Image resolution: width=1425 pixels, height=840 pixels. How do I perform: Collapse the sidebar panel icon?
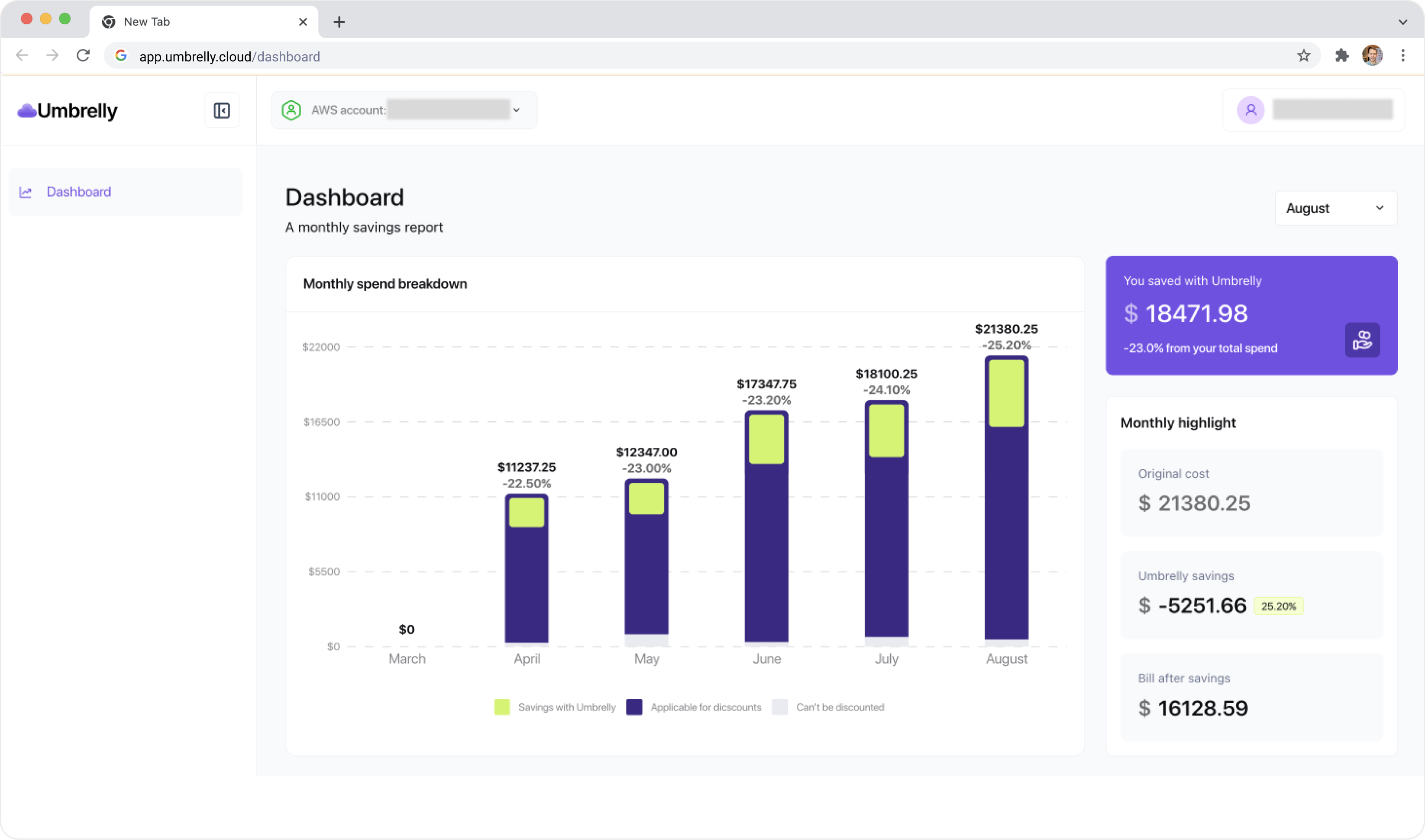[x=221, y=110]
